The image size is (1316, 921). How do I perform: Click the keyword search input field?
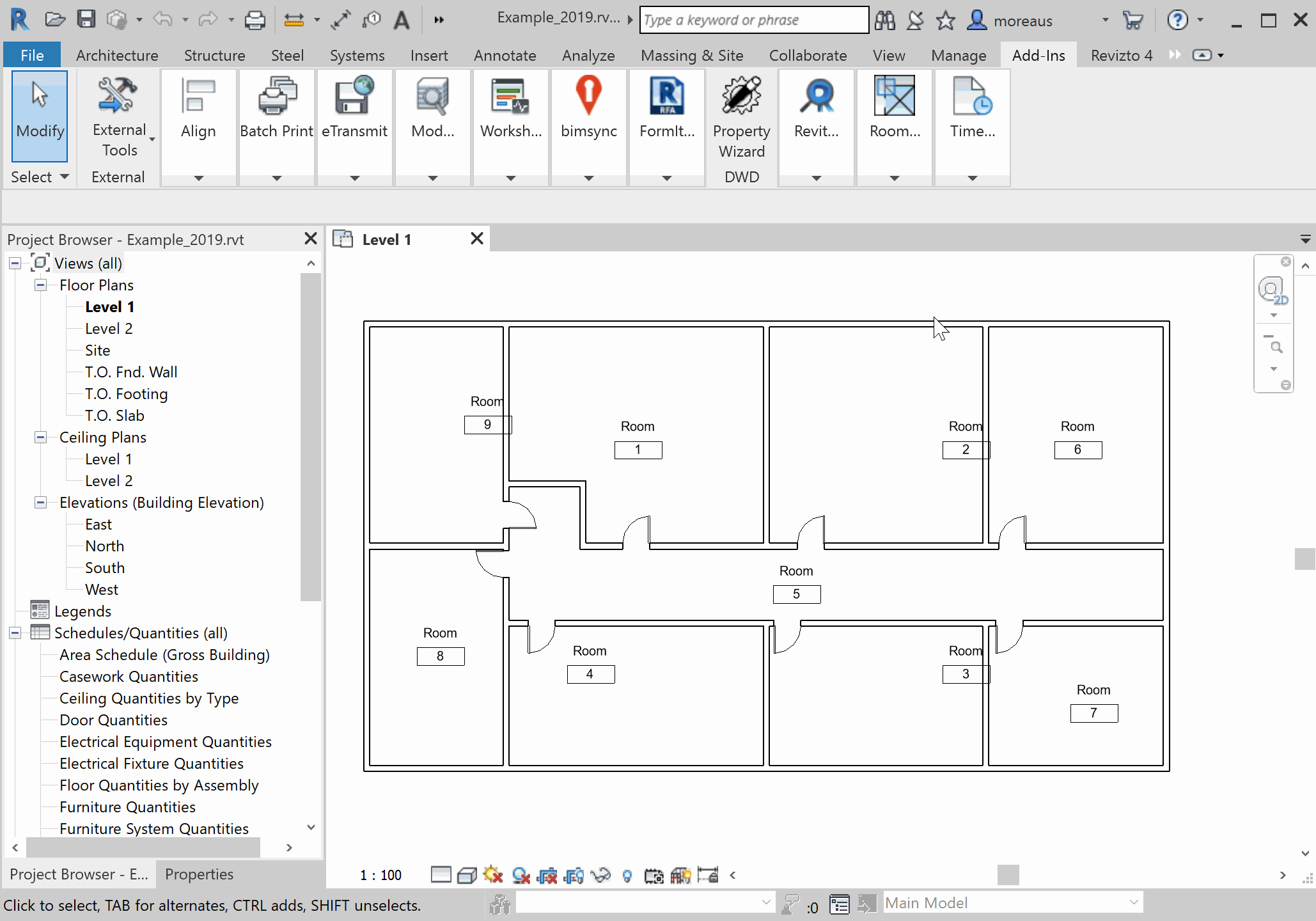coord(753,20)
